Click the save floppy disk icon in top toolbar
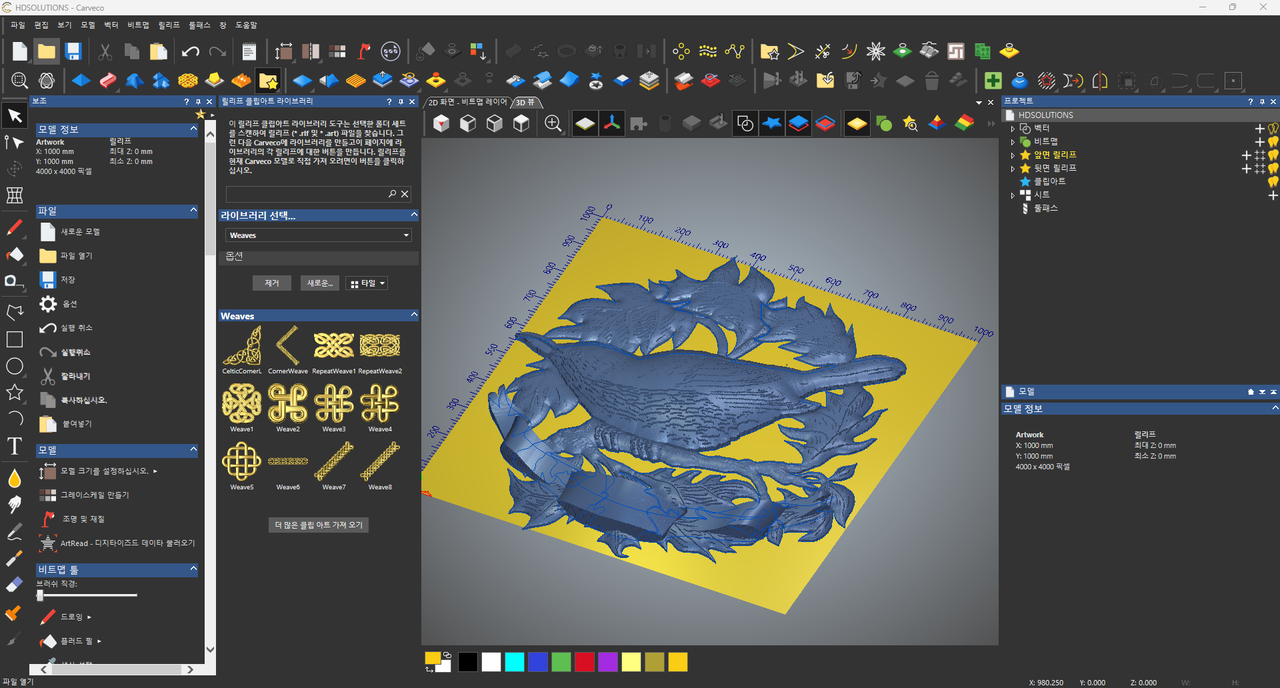The height and width of the screenshot is (688, 1280). (x=72, y=51)
